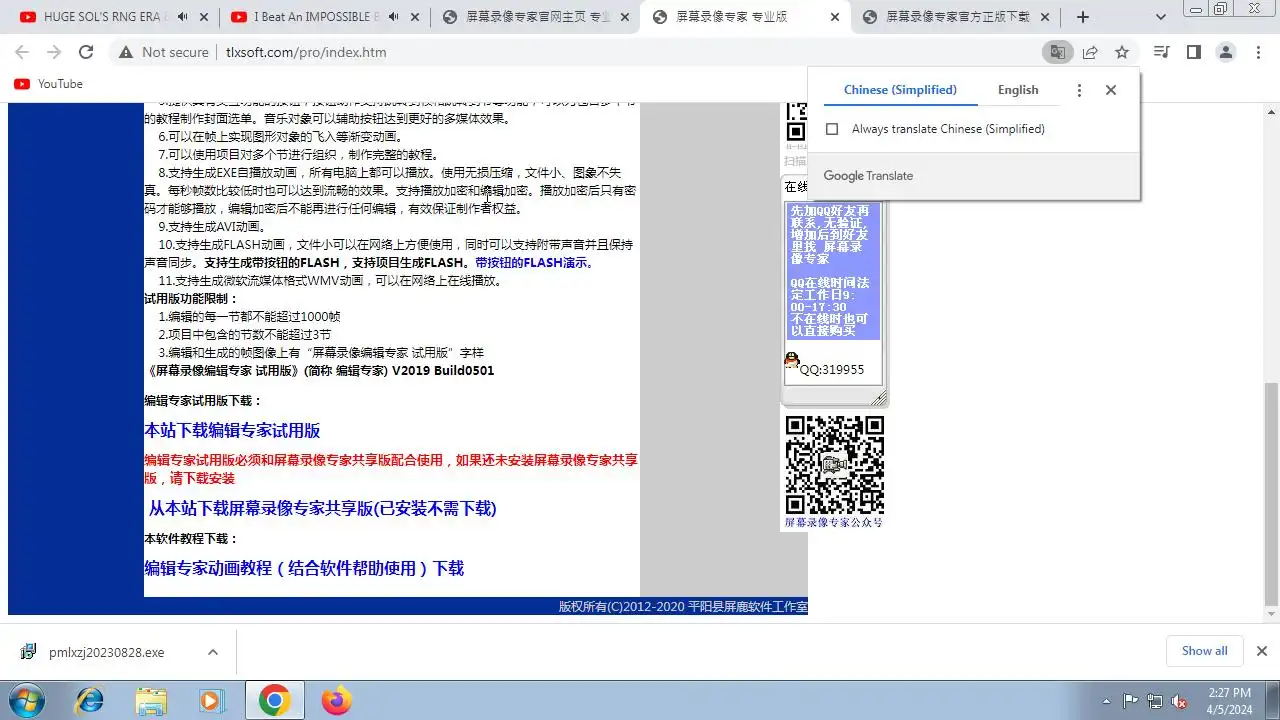Open pmlxzj20230828.exe download item
1280x720 pixels.
tap(107, 652)
